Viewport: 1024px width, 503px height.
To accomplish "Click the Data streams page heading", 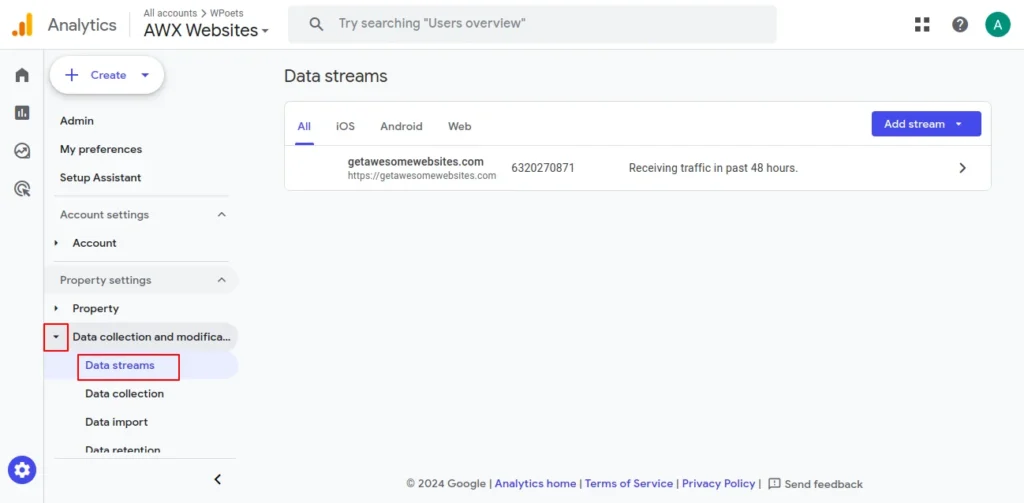I will coord(336,76).
